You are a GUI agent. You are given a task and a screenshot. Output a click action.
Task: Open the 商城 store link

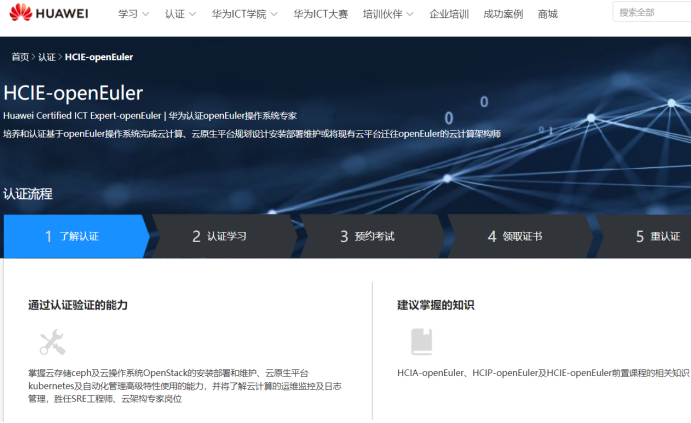click(x=548, y=14)
